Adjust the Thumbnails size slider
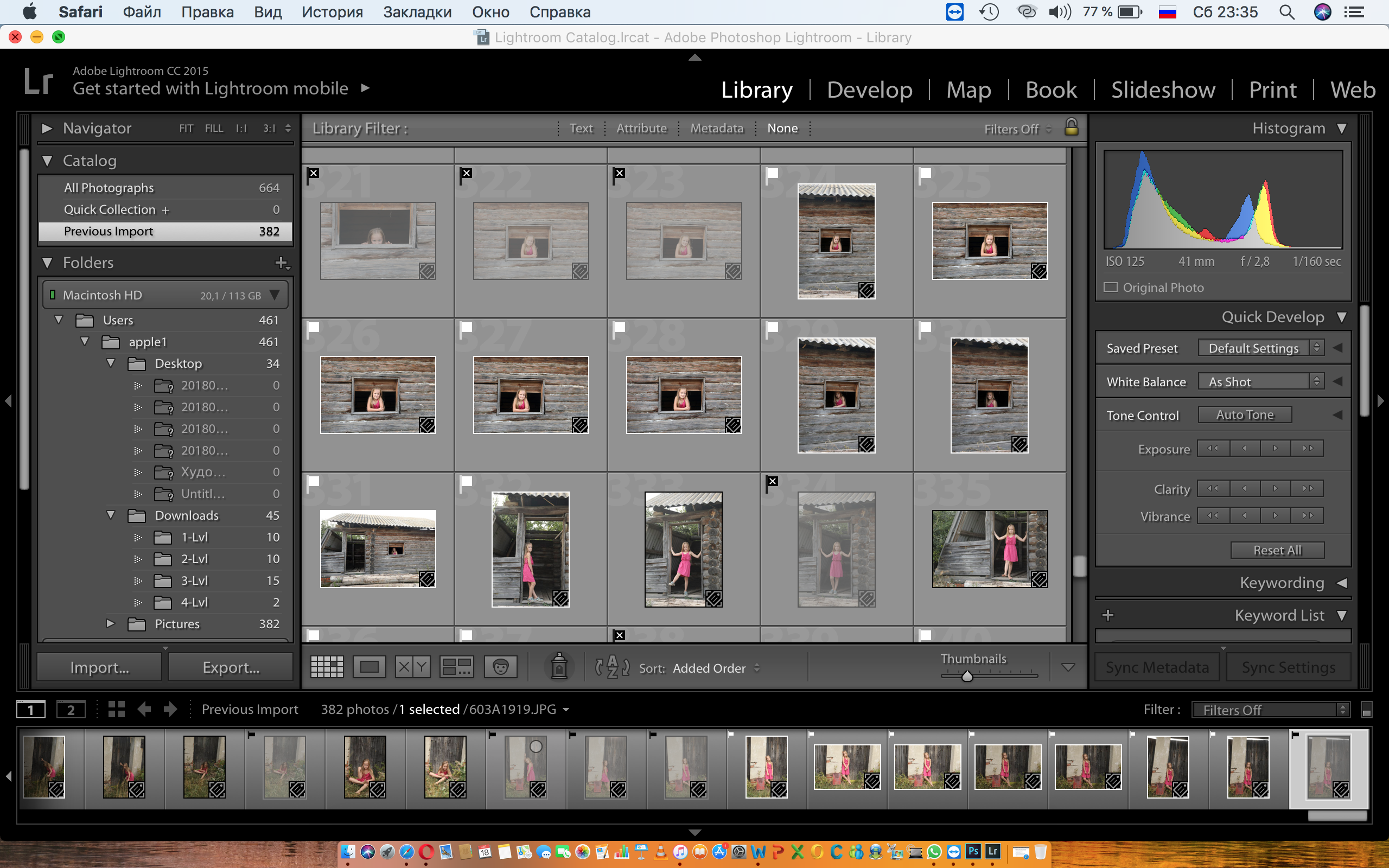 [x=967, y=676]
